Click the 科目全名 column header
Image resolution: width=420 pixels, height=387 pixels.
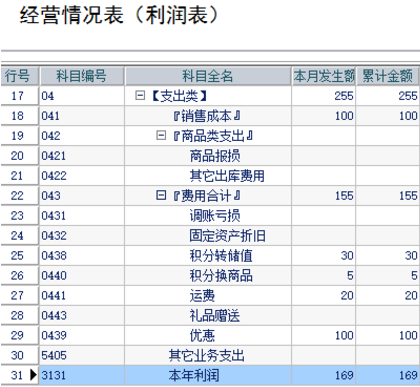(208, 76)
